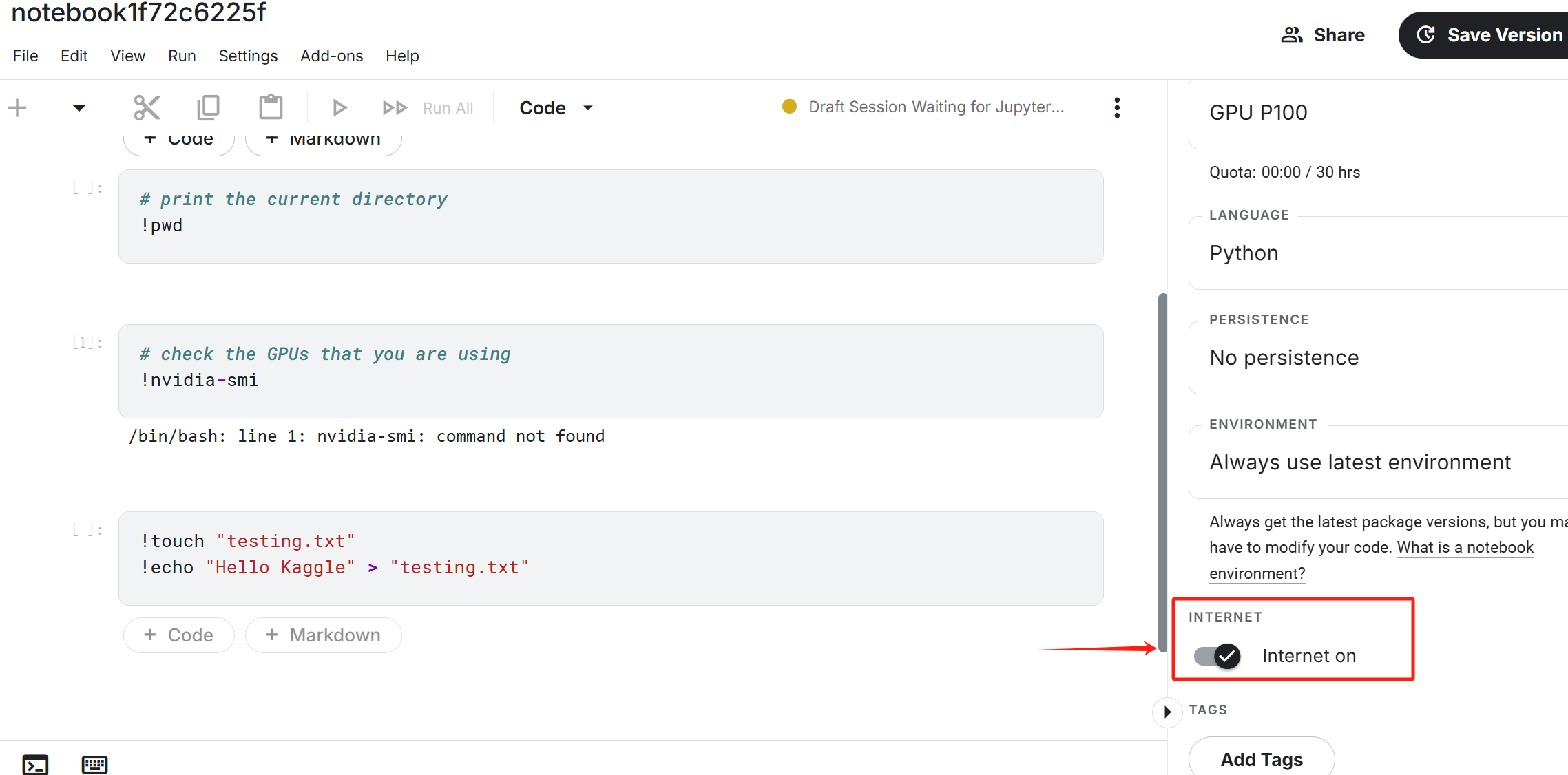Viewport: 1568px width, 775px height.
Task: Toggle the Internet on switch
Action: tap(1217, 656)
